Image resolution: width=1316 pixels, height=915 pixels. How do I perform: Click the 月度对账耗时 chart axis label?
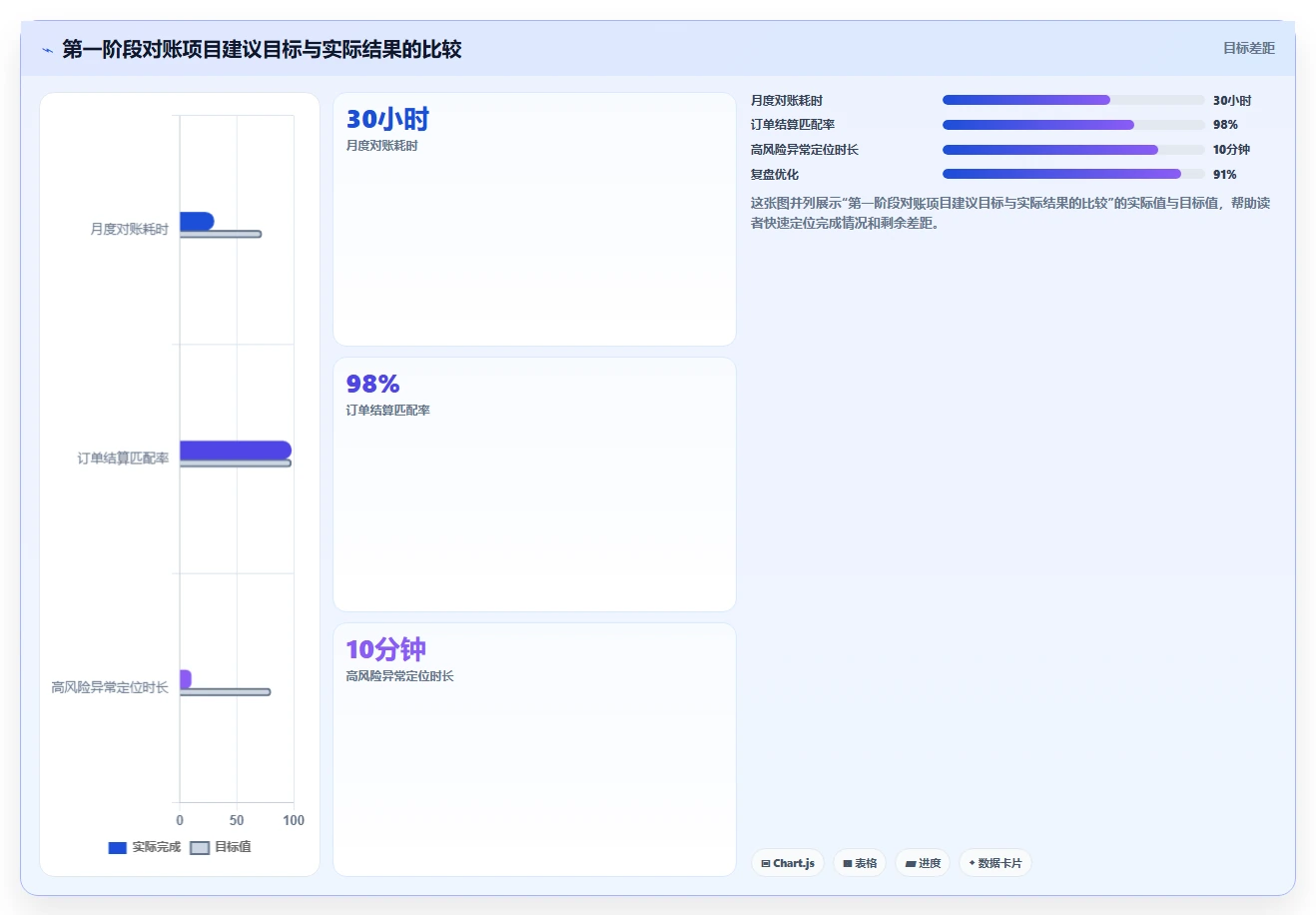click(x=130, y=229)
